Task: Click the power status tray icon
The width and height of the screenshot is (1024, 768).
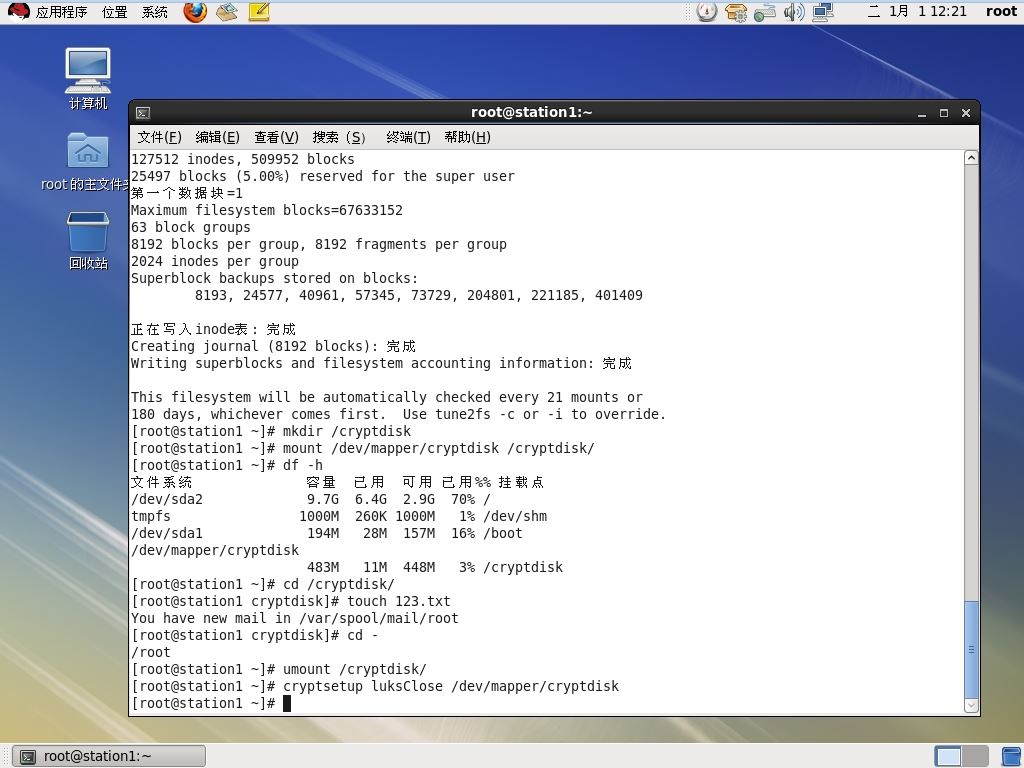Action: coord(706,12)
